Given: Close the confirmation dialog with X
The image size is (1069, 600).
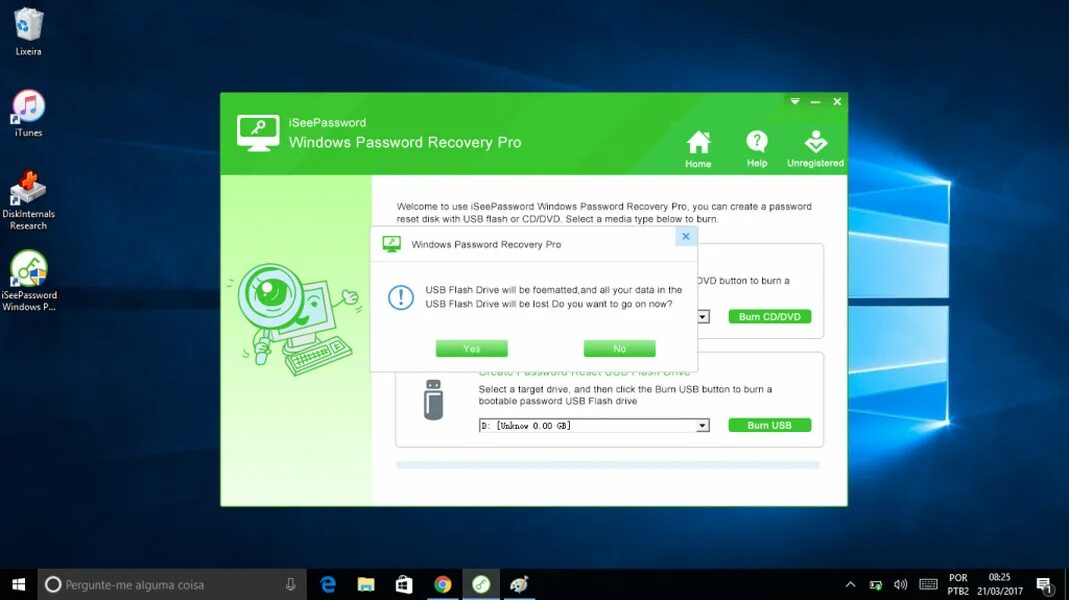Looking at the screenshot, I should 686,236.
